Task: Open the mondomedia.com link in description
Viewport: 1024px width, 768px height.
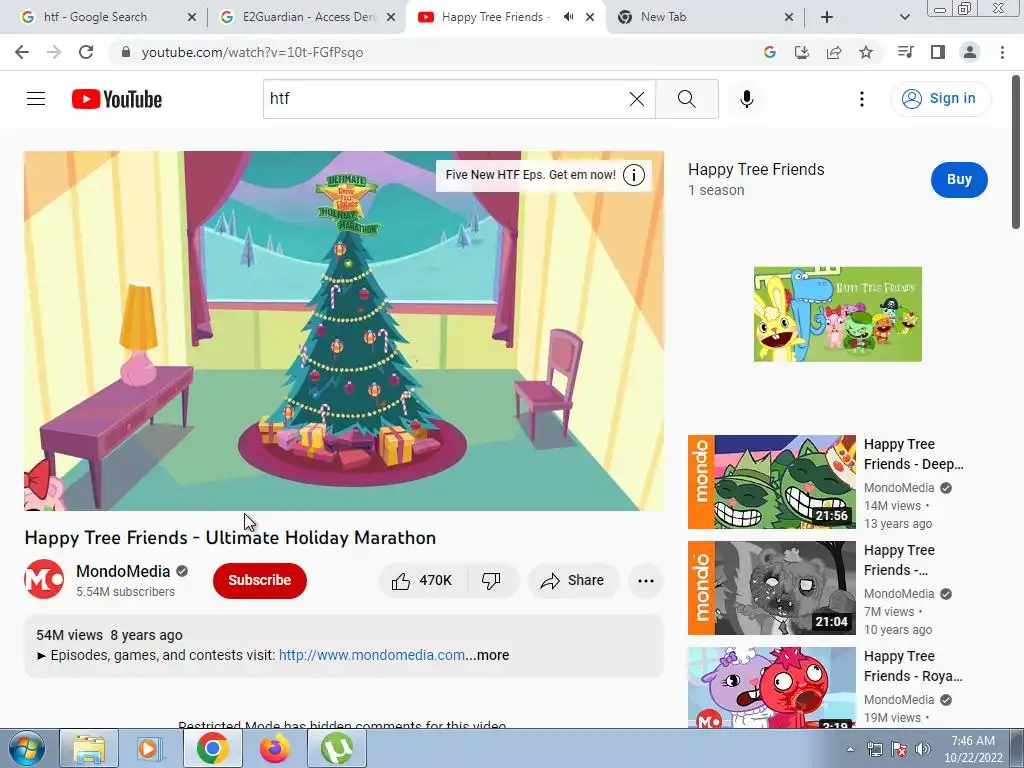Action: click(372, 655)
